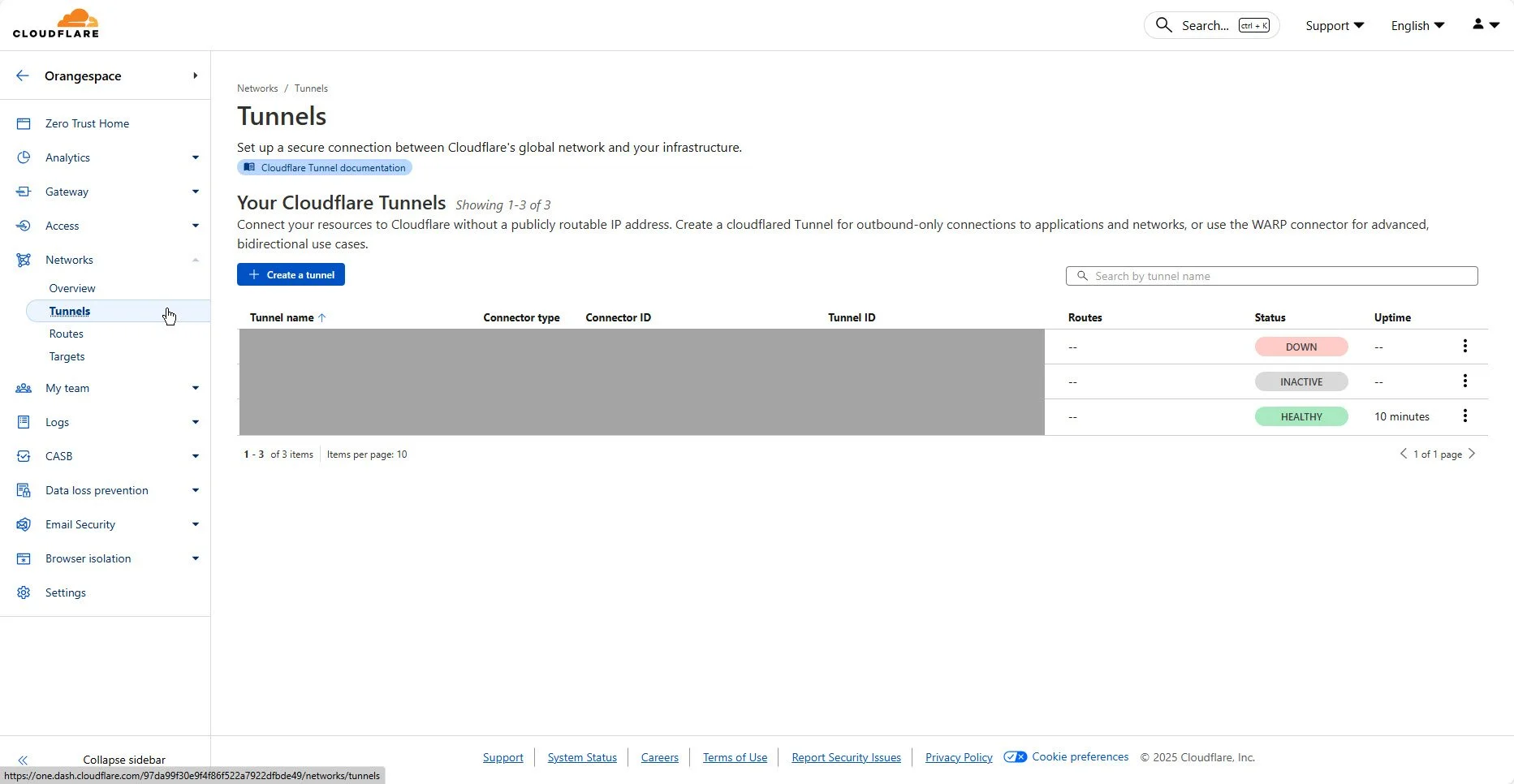The height and width of the screenshot is (784, 1514).
Task: Open the English language dropdown
Action: pos(1417,25)
